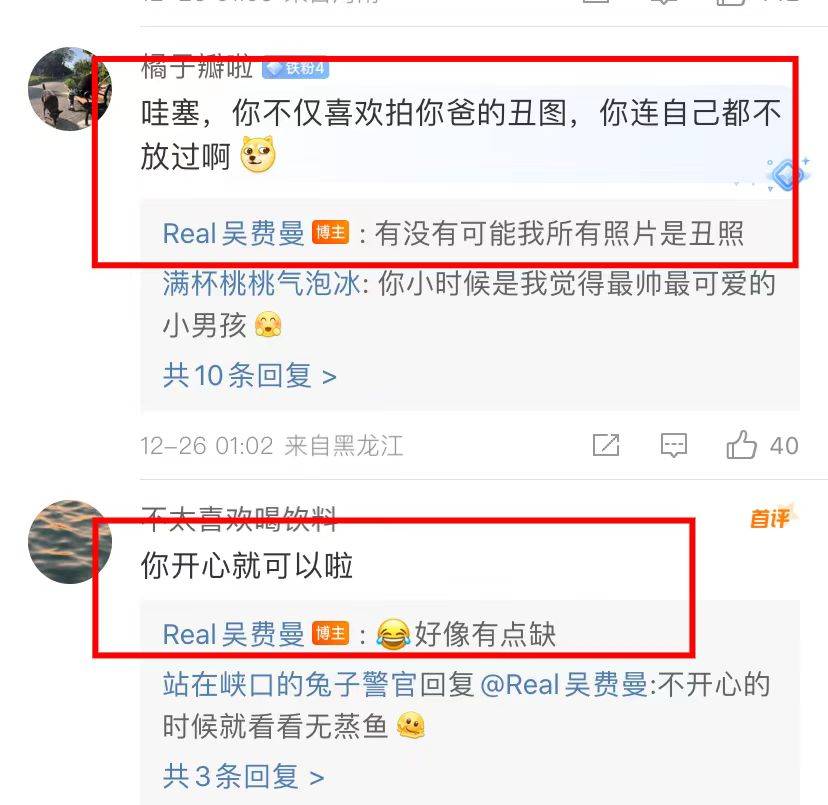The width and height of the screenshot is (828, 805).
Task: Tap the blue diamond fan decoration icon
Action: [x=787, y=174]
